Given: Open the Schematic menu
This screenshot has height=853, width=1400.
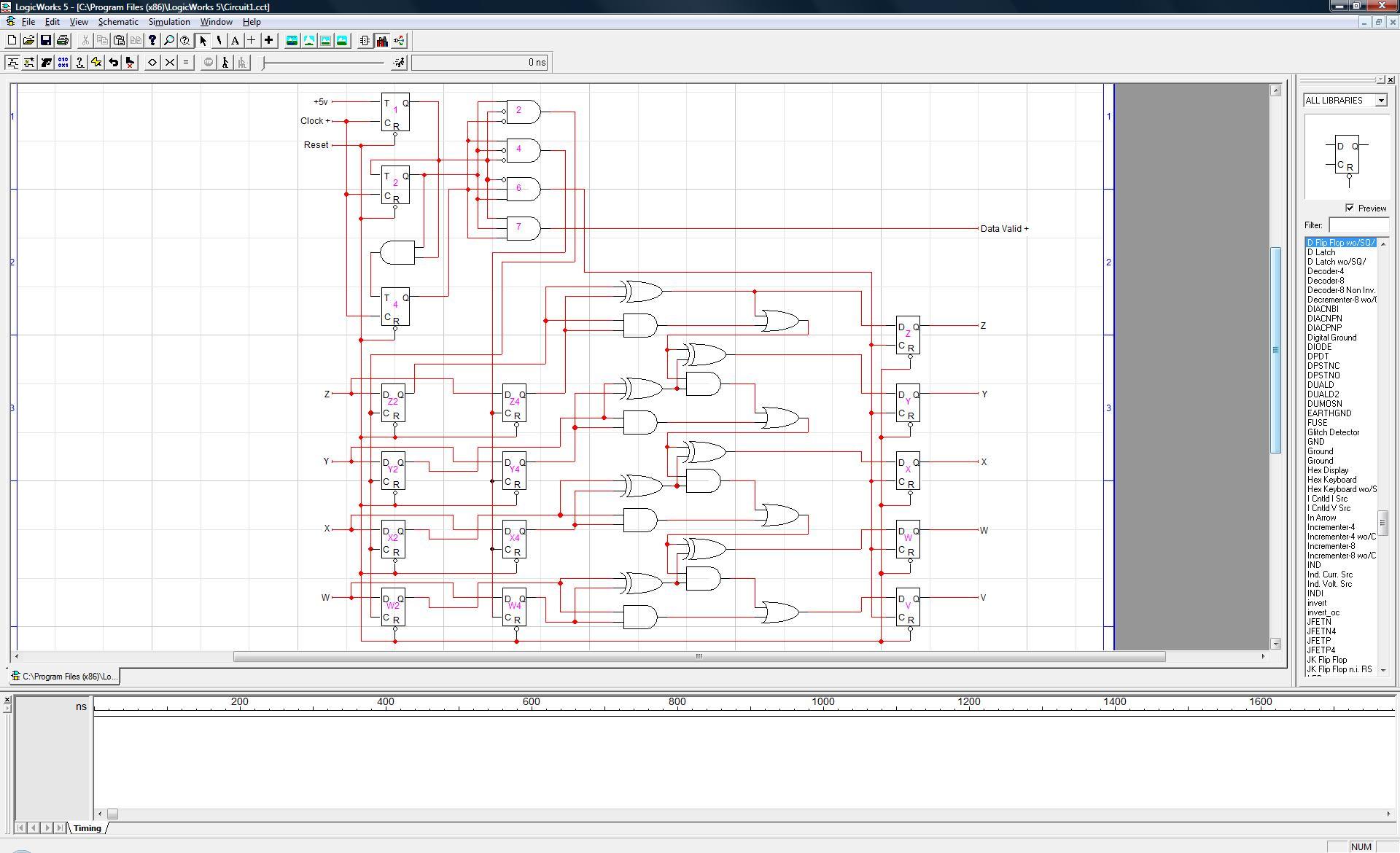Looking at the screenshot, I should coord(118,22).
